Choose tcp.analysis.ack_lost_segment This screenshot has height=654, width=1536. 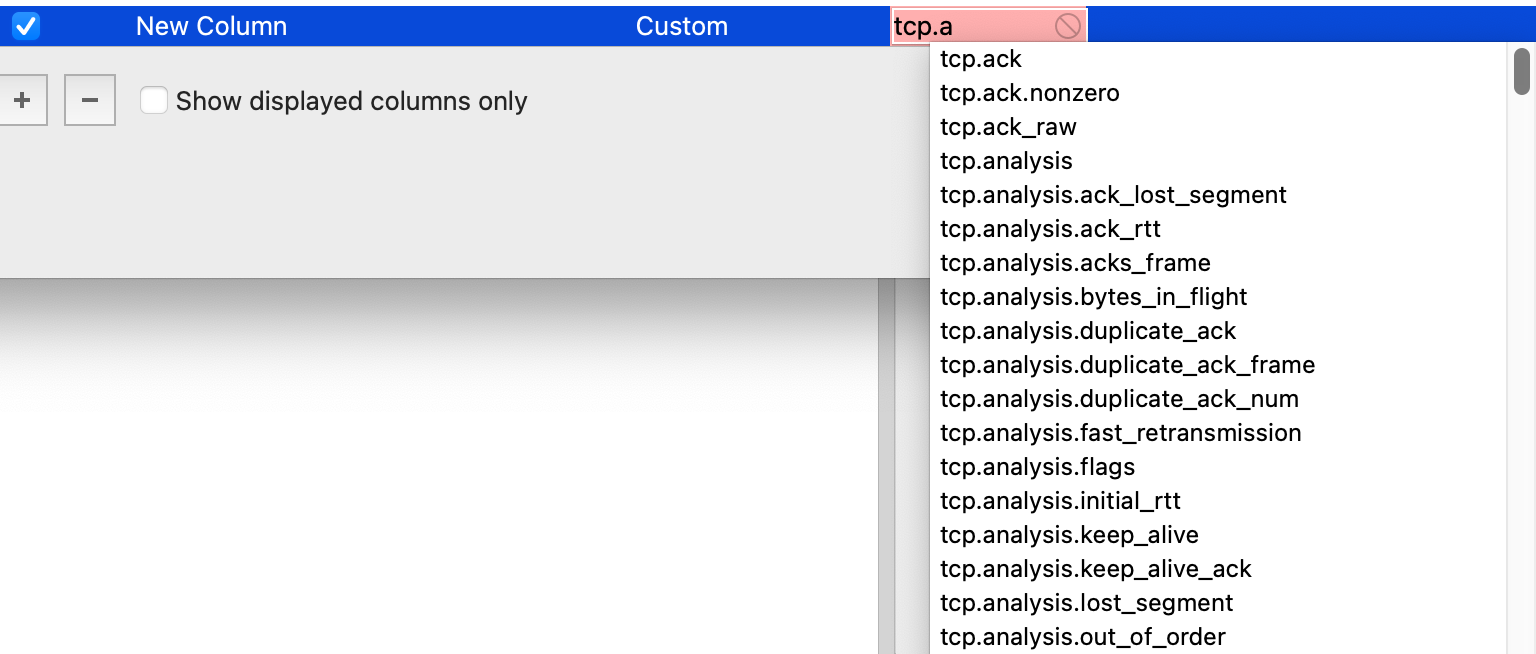[1113, 195]
